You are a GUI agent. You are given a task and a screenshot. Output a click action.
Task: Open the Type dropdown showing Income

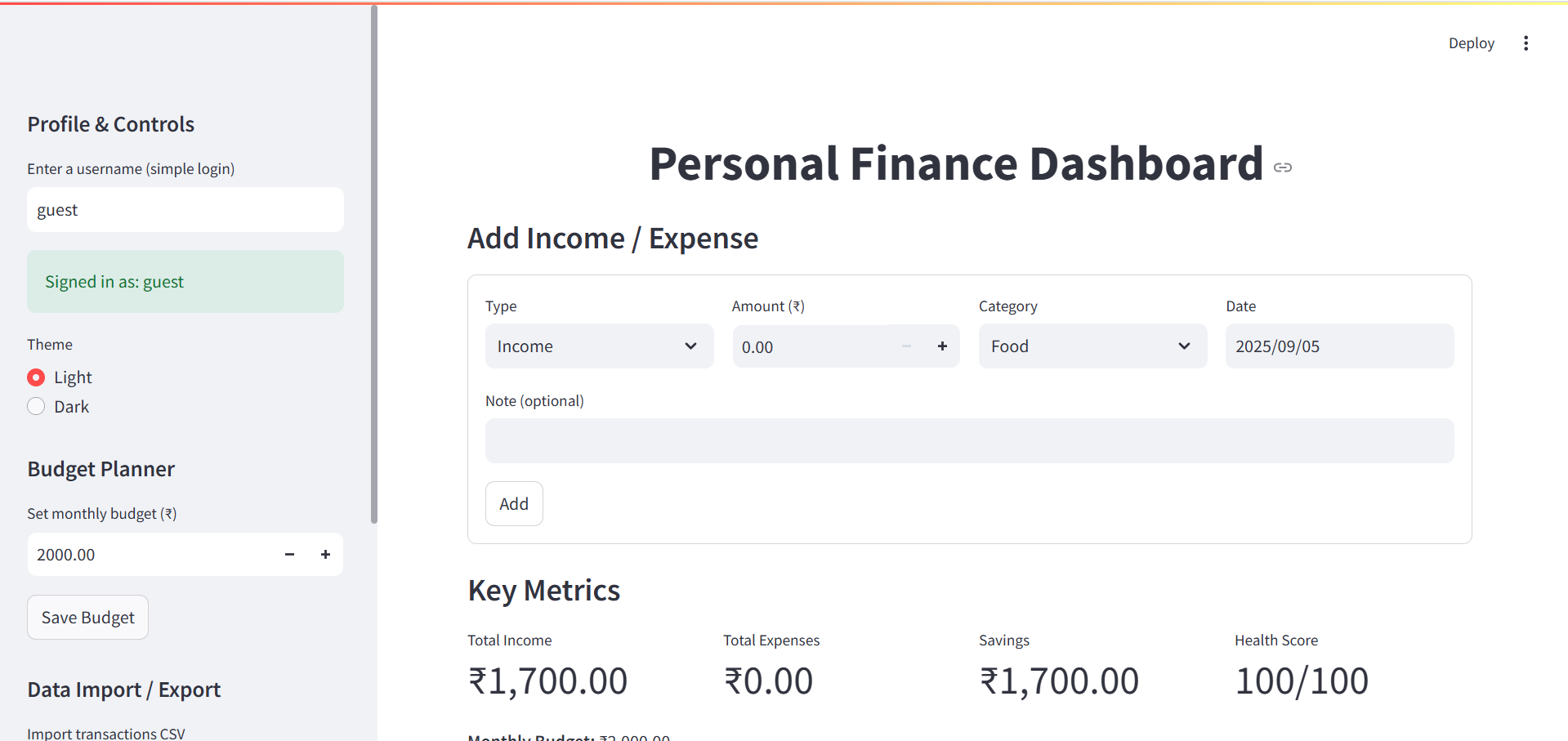pos(599,346)
